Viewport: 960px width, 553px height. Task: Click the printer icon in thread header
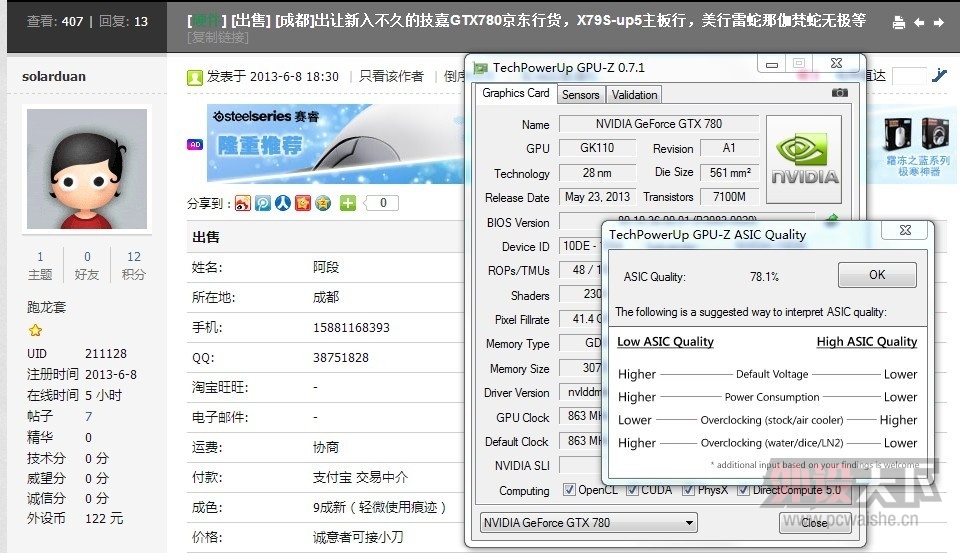click(898, 23)
